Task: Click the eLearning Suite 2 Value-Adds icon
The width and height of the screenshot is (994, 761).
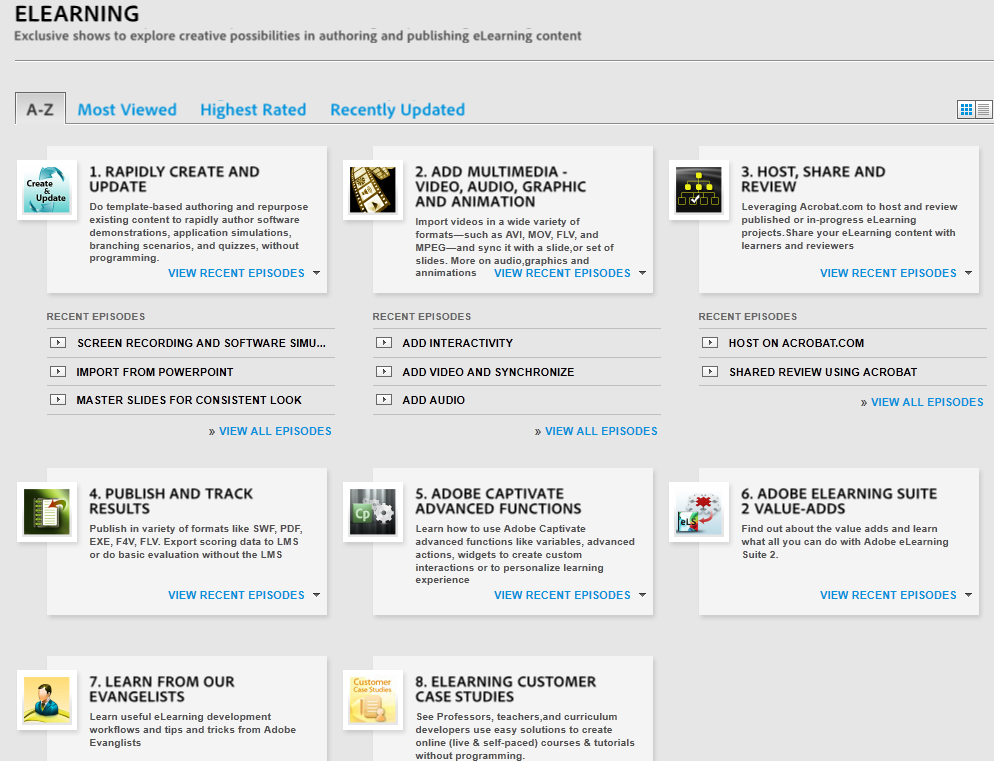Action: 699,512
